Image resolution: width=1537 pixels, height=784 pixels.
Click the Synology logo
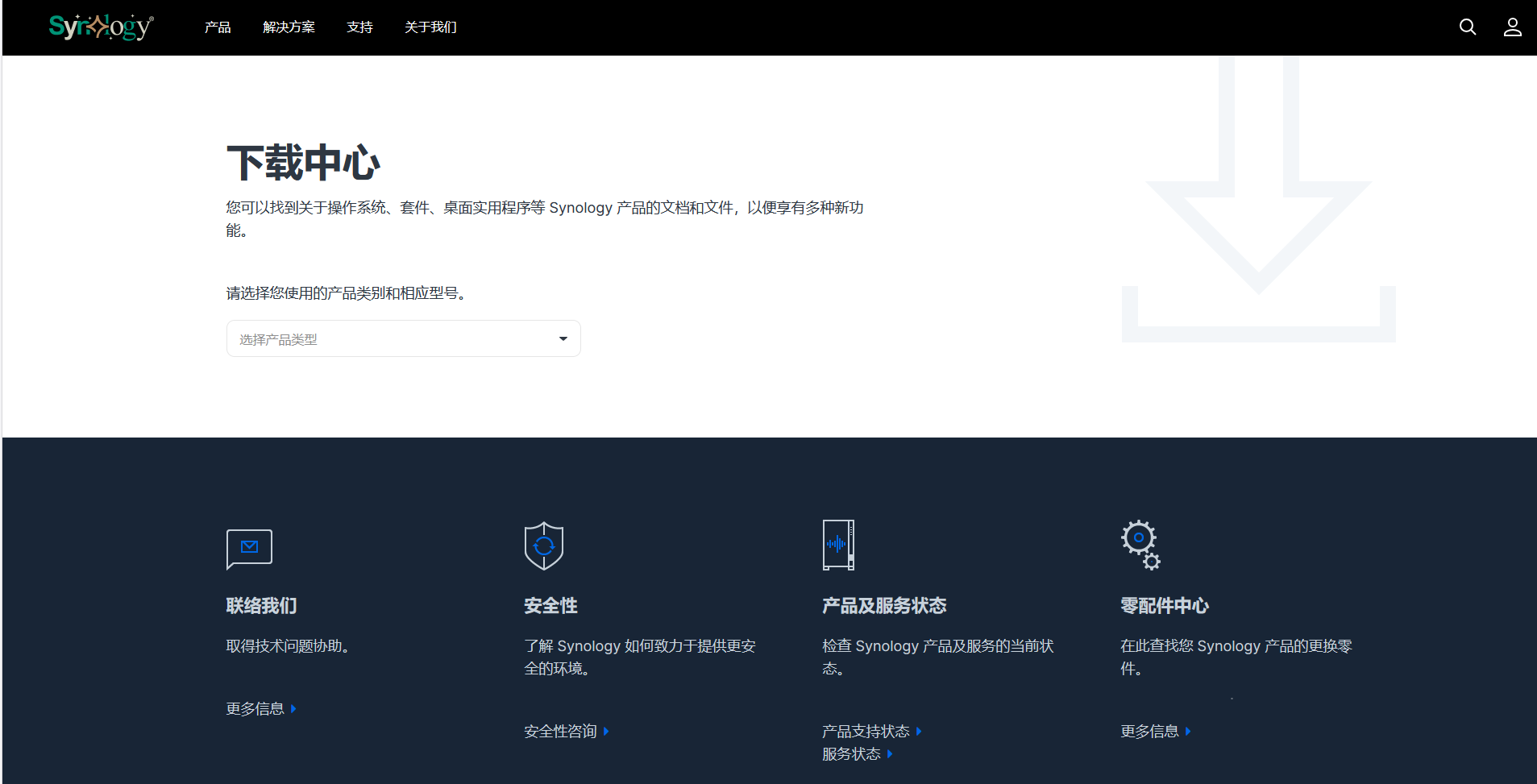coord(101,27)
